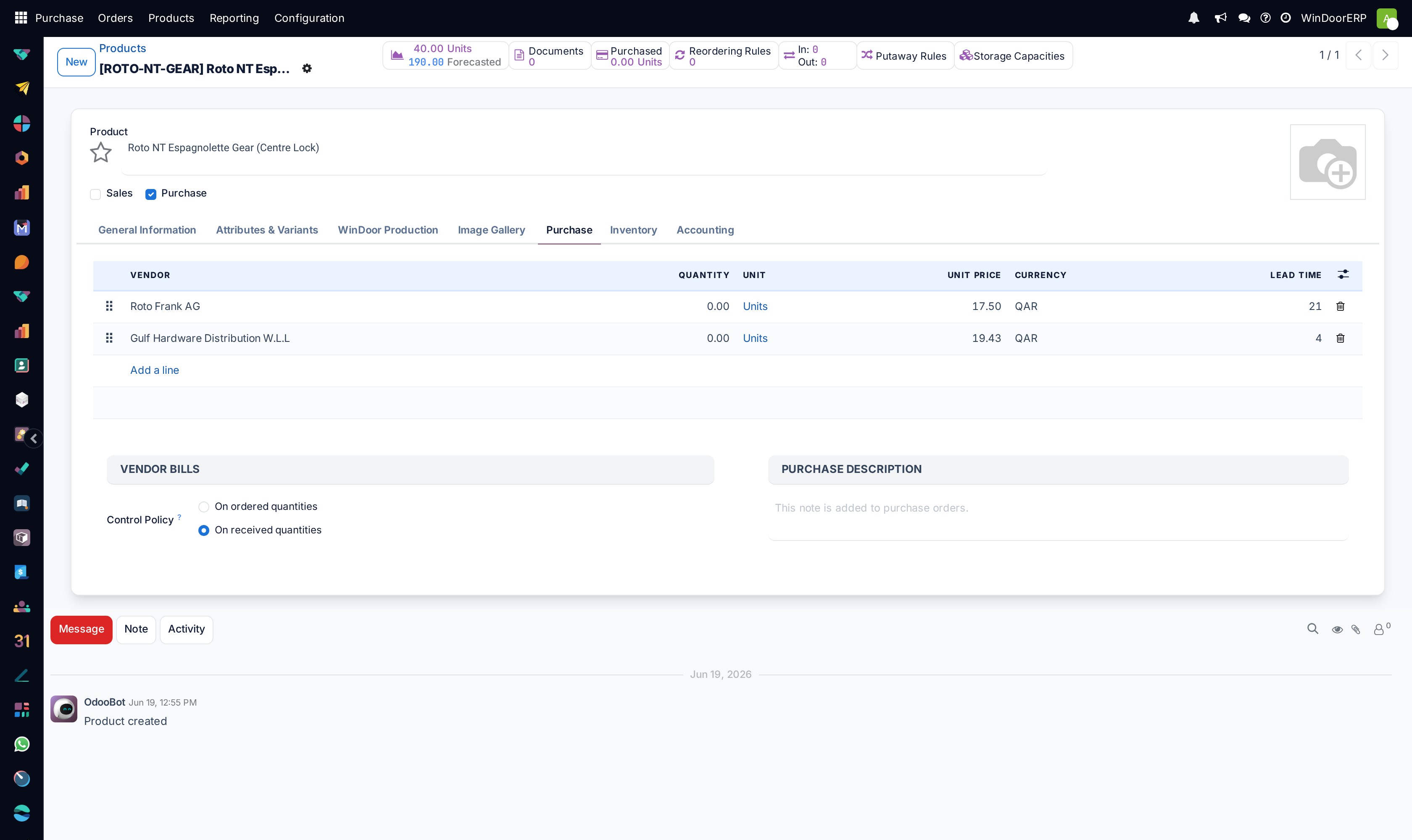1412x840 pixels.
Task: Click Add a line in vendor table
Action: pos(155,370)
